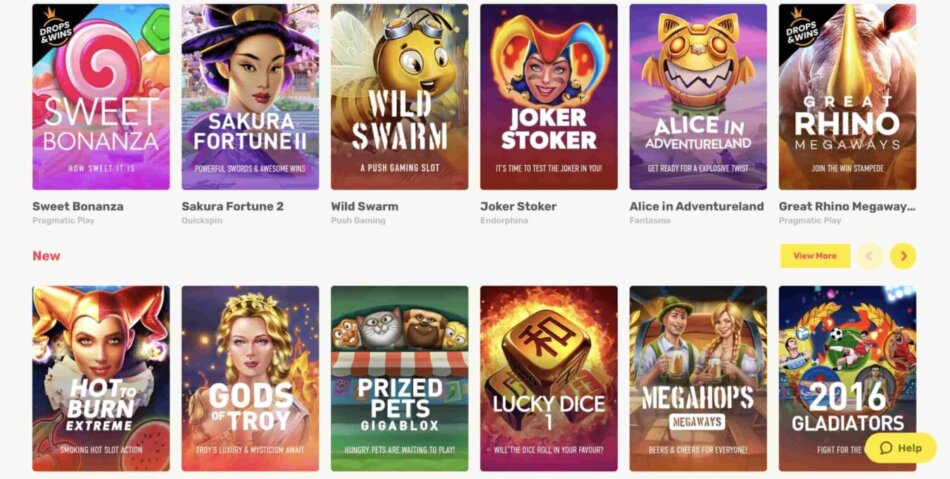The image size is (950, 479).
Task: Open Alice in Adventureland game tile
Action: click(698, 97)
